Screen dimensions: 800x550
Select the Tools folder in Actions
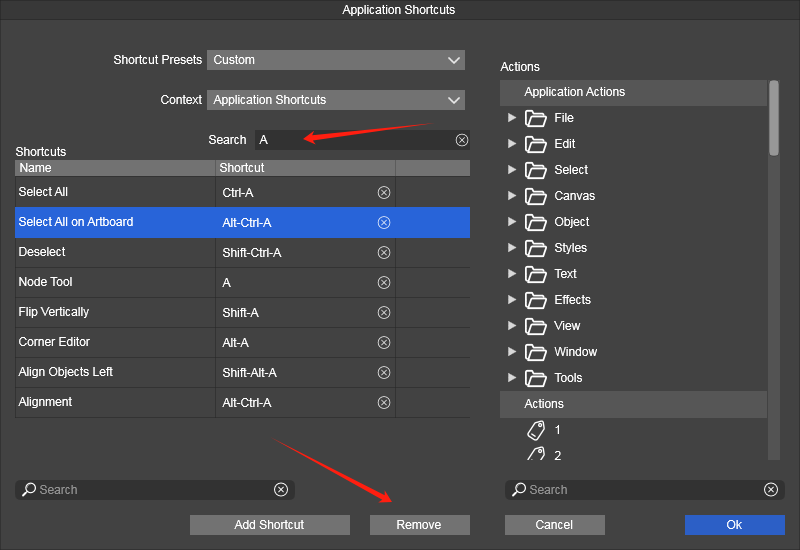[568, 378]
